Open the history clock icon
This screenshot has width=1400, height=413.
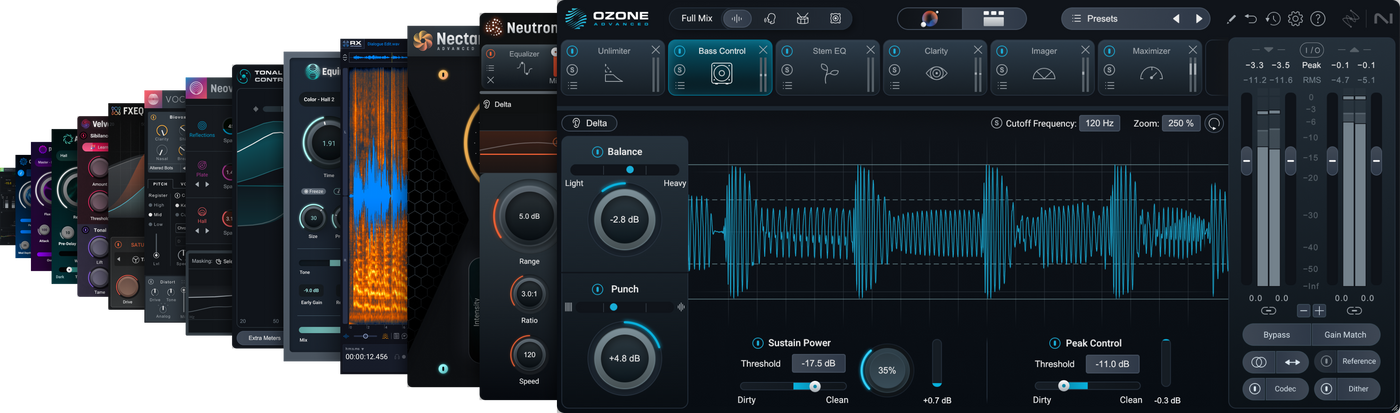1273,19
